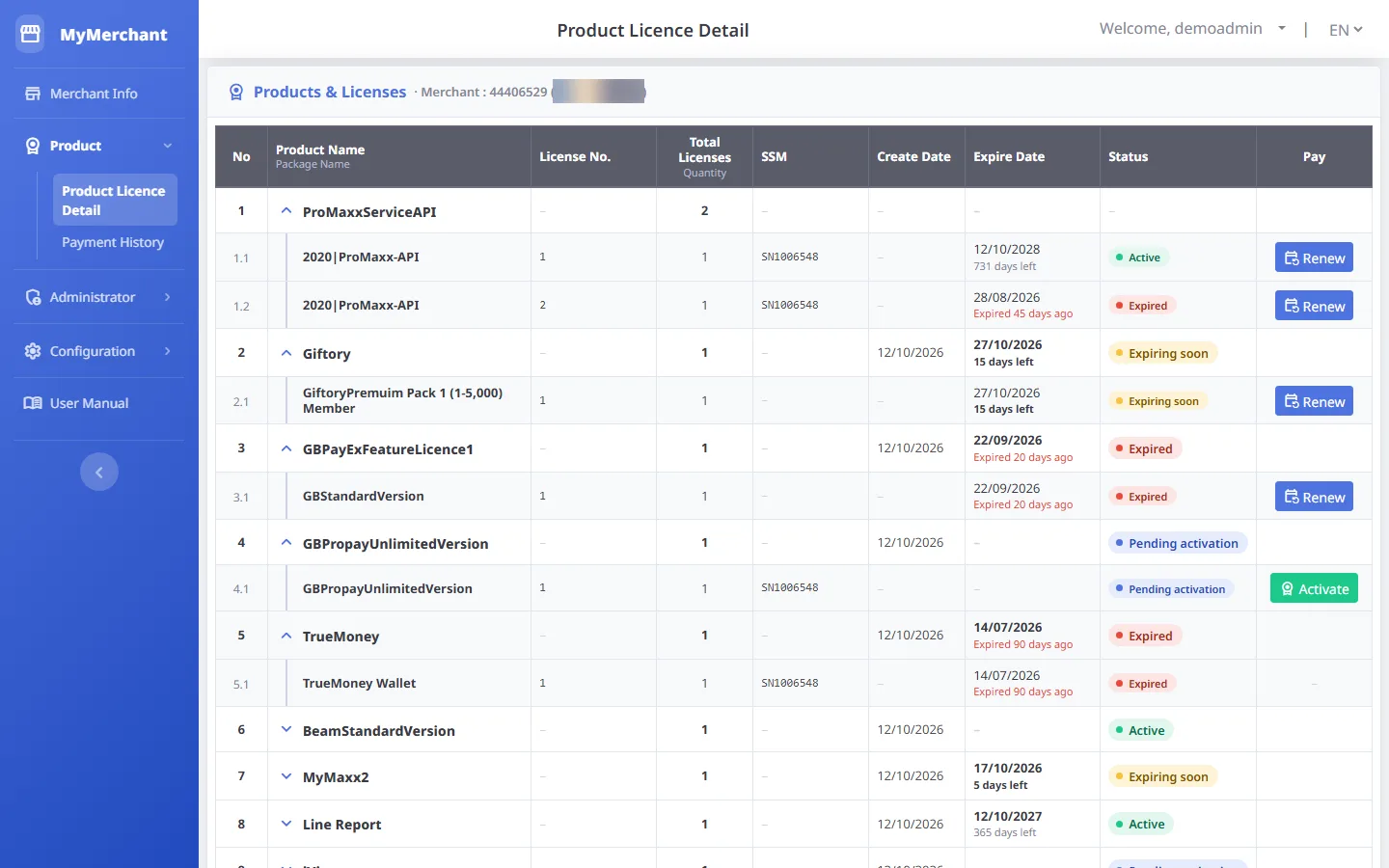Click the User Manual book icon
This screenshot has width=1389, height=868.
[33, 403]
